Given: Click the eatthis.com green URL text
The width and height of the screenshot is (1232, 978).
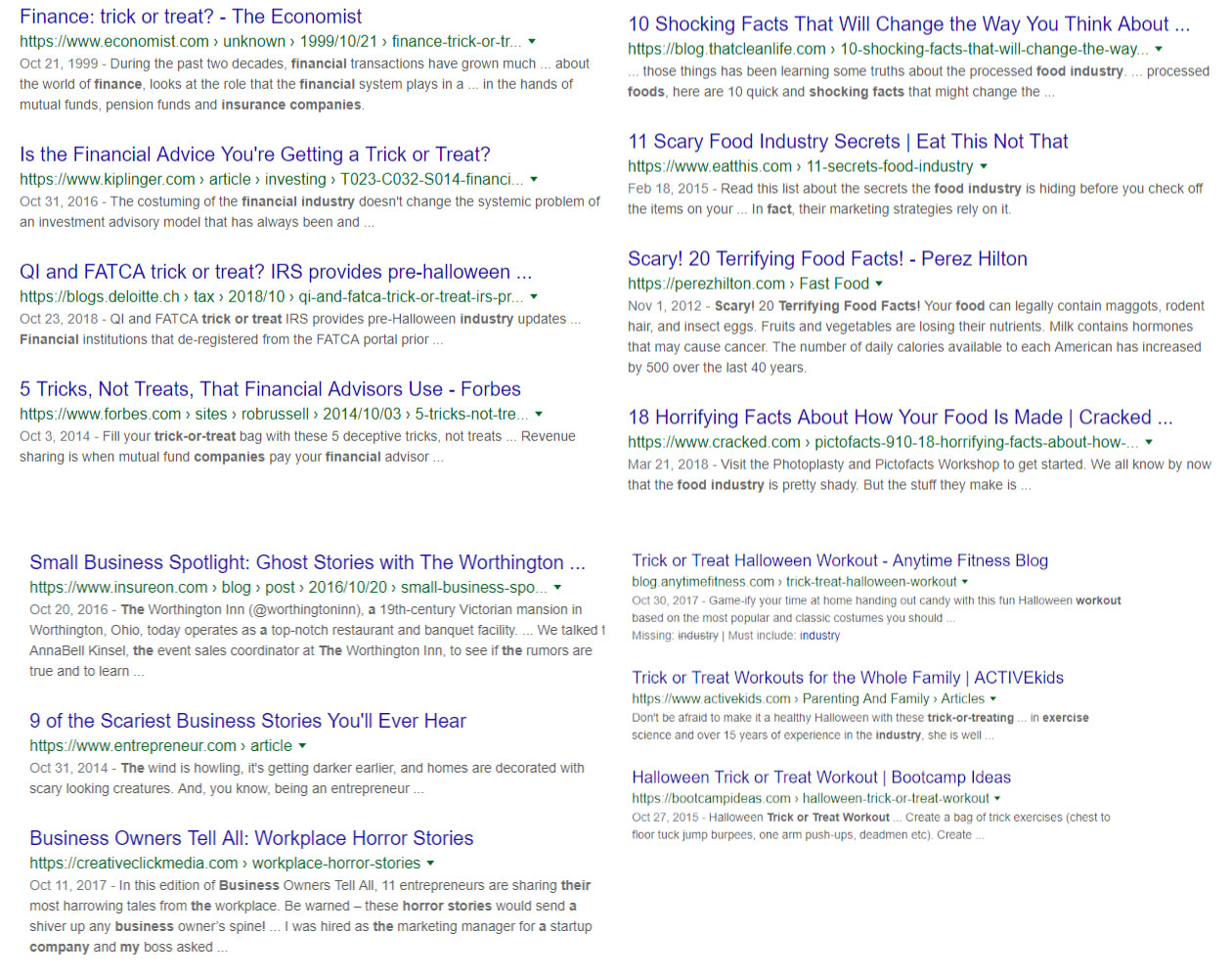Looking at the screenshot, I should pos(801,167).
